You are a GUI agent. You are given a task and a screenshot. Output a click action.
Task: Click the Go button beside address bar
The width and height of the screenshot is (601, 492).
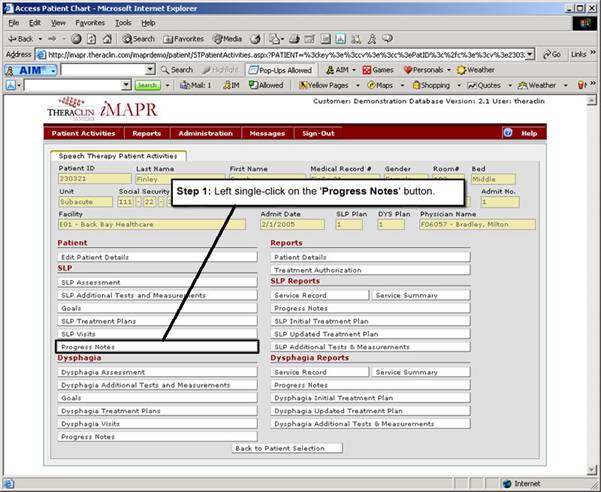coord(553,54)
